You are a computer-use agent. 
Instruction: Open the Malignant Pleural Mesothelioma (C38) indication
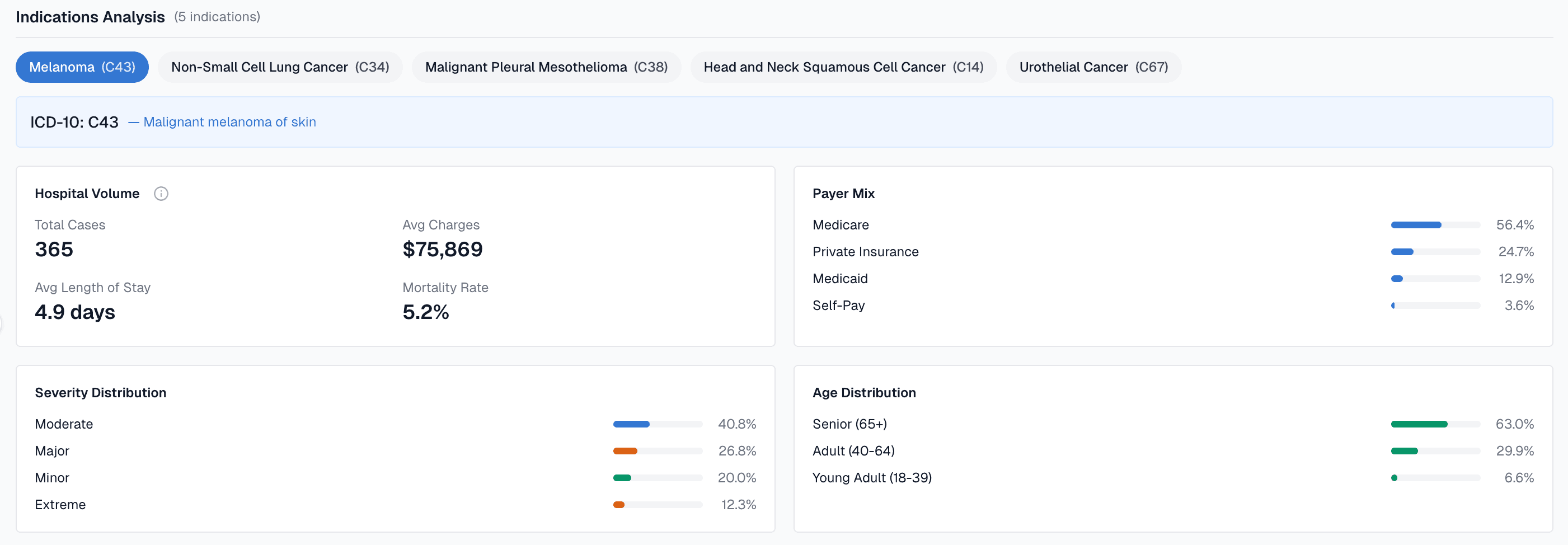click(546, 67)
